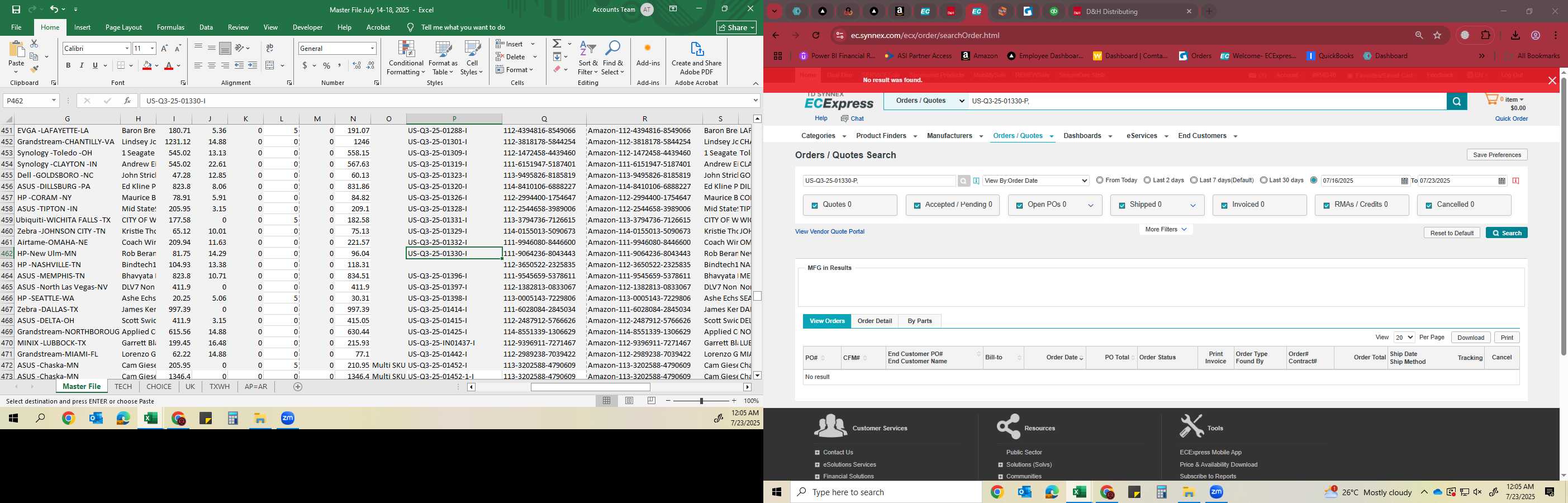Open the View By:Order Date dropdown
1568x503 pixels.
pos(1036,181)
